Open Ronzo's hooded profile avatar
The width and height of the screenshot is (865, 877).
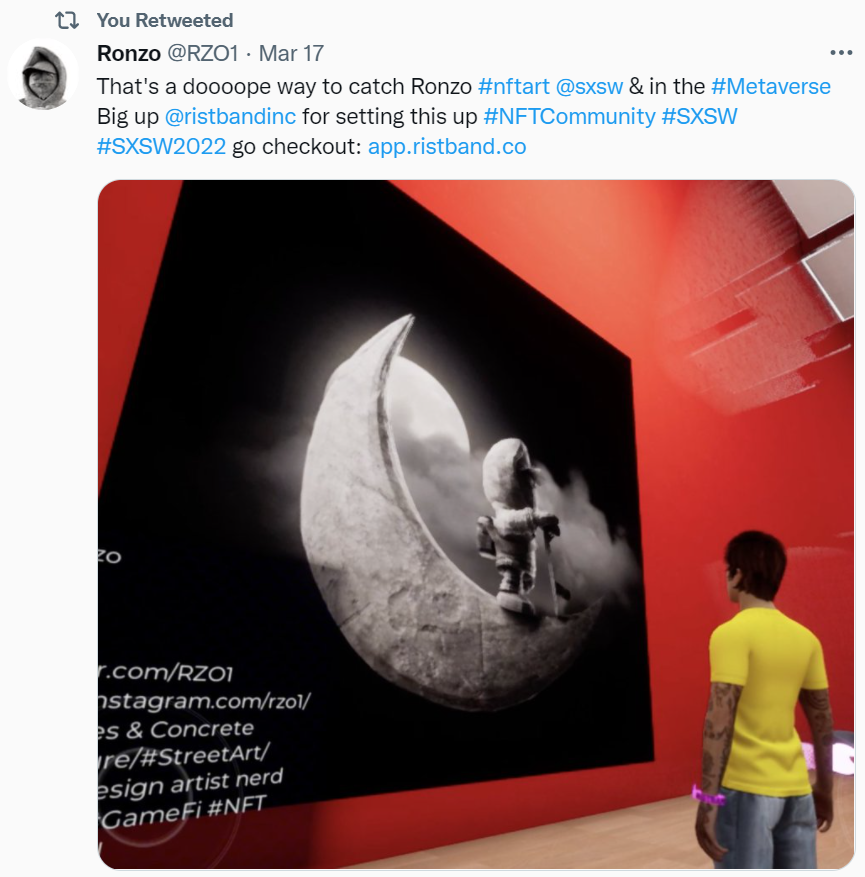42,74
